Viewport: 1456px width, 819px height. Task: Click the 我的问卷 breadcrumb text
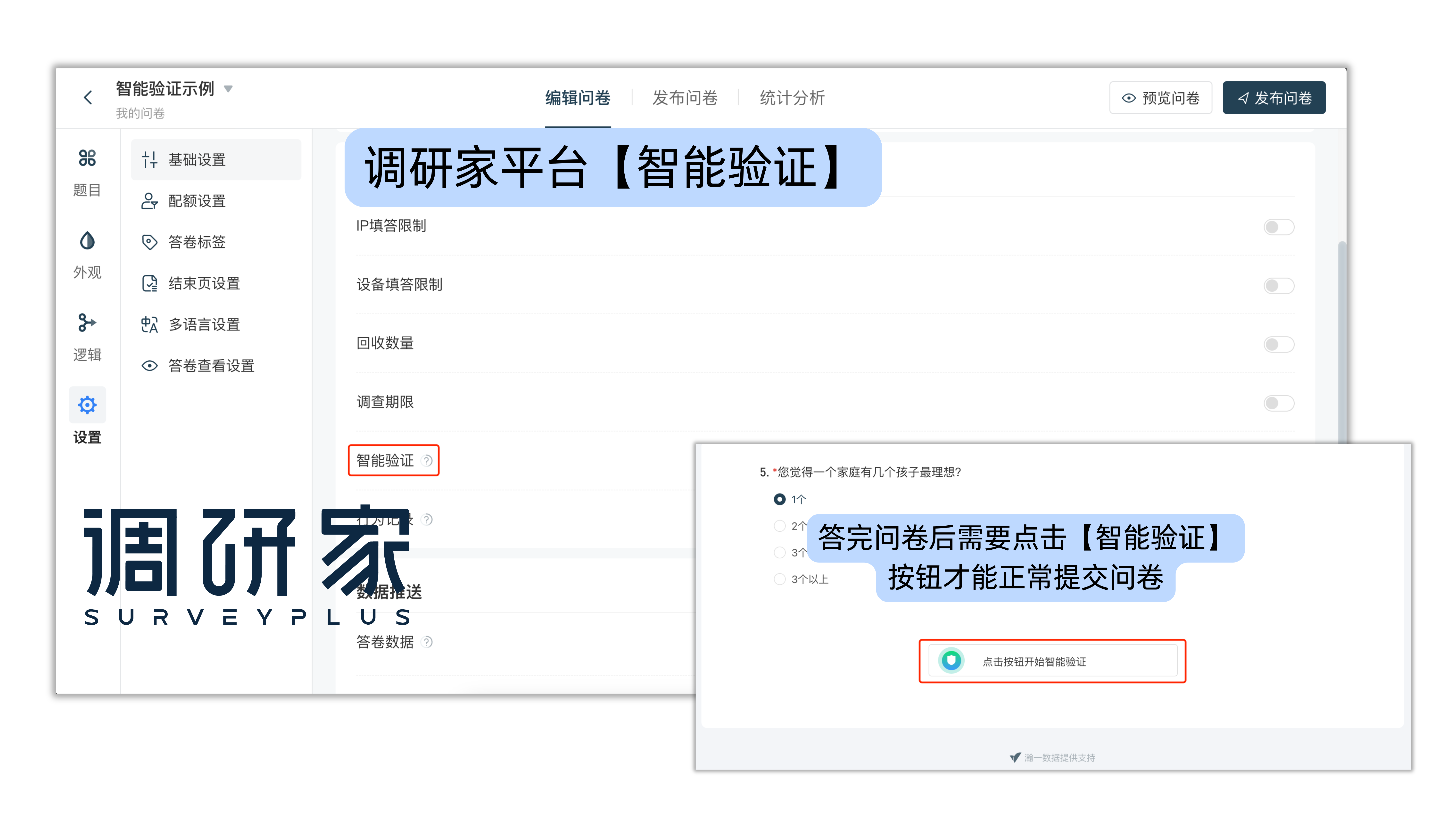140,114
